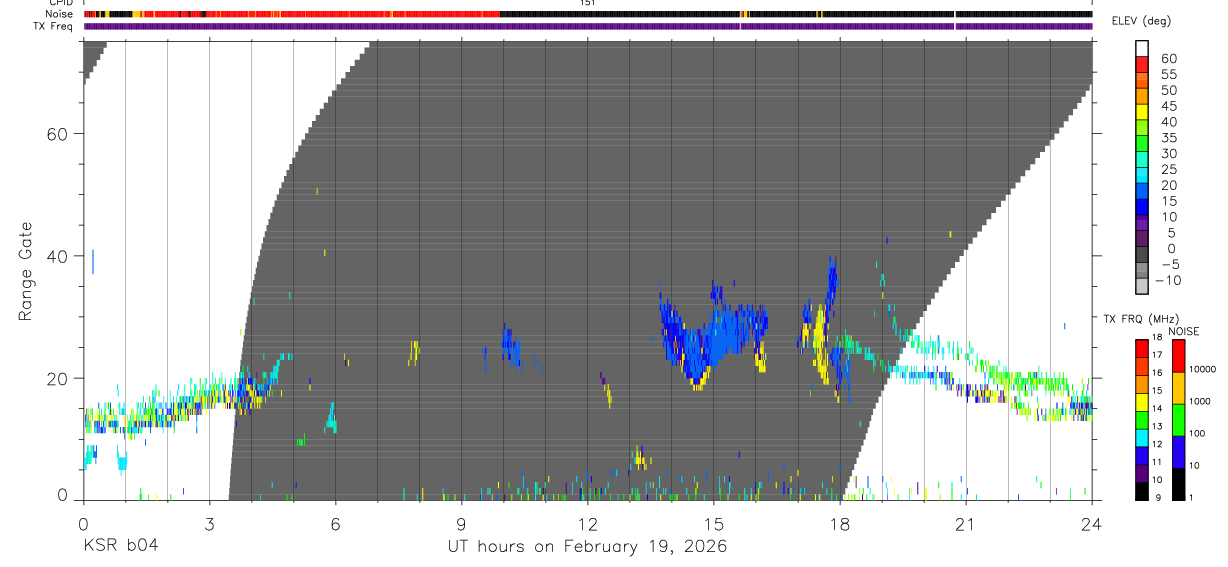Click the 'TX Freq' row label at top left
The width and height of the screenshot is (1228, 567).
coord(55,26)
